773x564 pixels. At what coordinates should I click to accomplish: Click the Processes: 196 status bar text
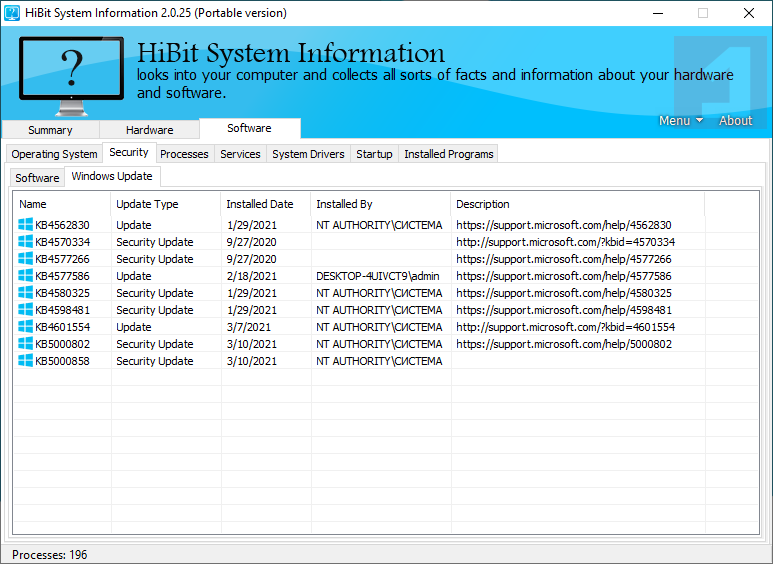pyautogui.click(x=49, y=555)
